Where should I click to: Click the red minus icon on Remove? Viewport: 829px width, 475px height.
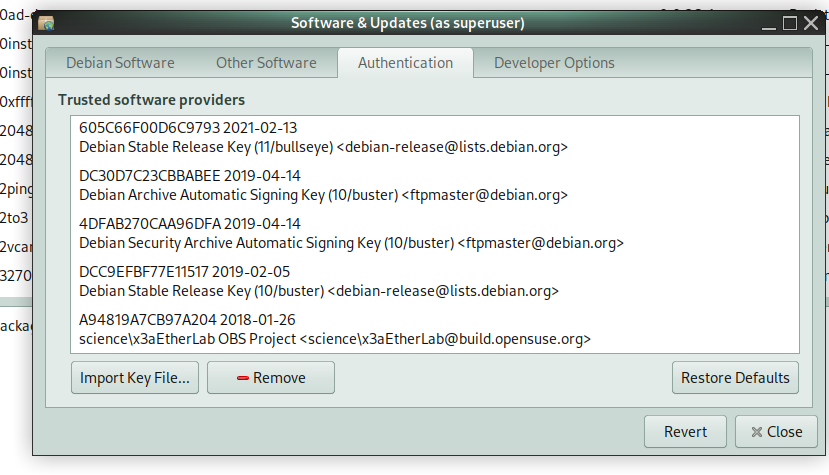pos(243,378)
